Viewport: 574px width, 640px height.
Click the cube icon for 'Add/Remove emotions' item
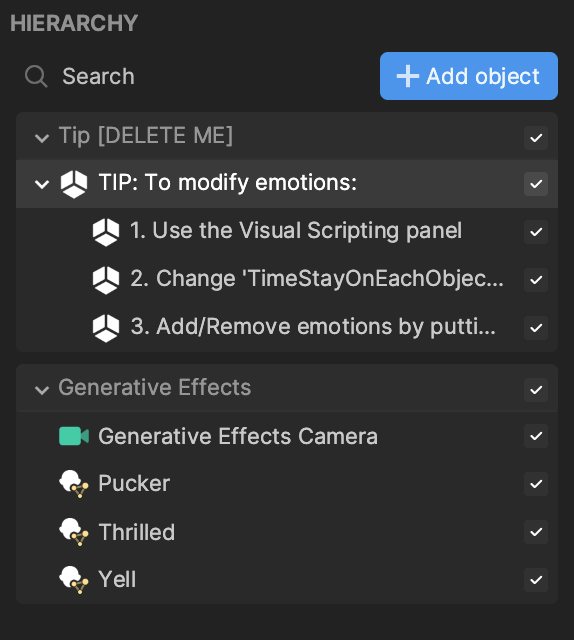(x=106, y=328)
